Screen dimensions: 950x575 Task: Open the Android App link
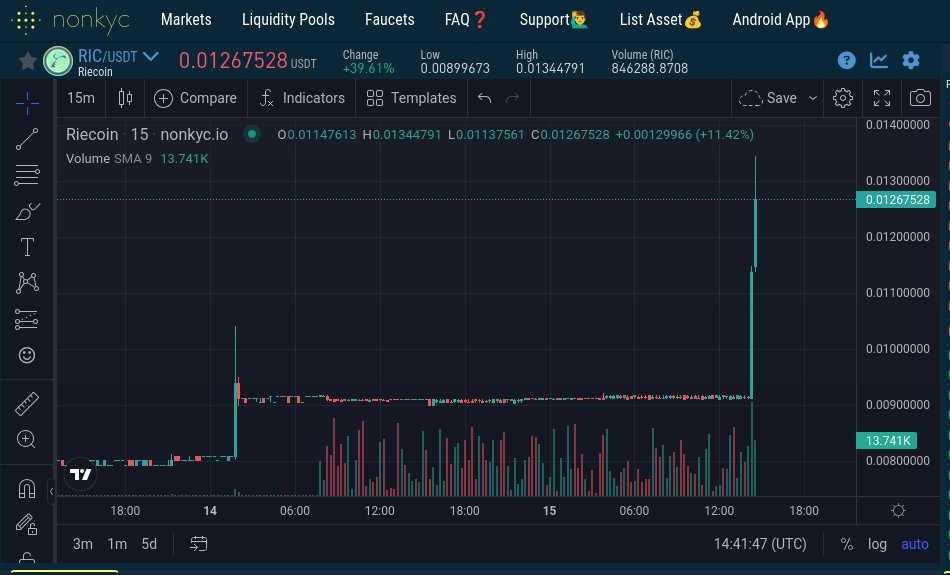coord(780,19)
